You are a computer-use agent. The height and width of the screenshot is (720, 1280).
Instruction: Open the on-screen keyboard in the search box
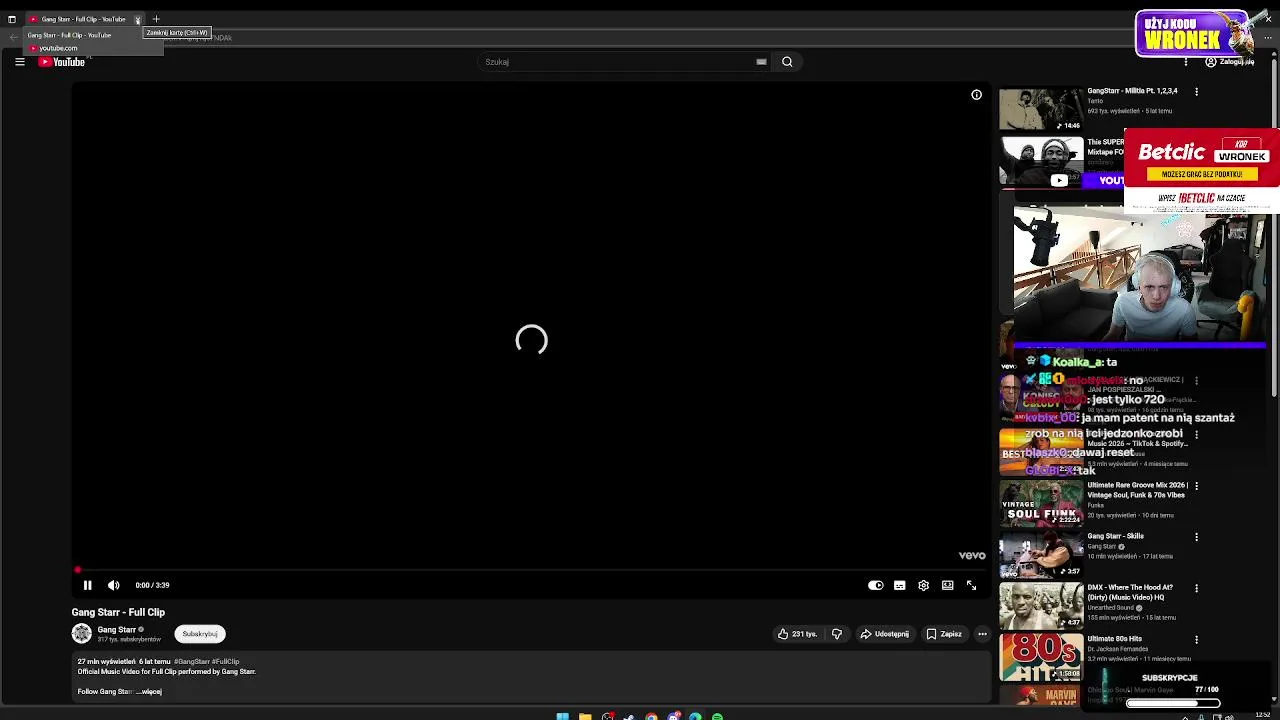pyautogui.click(x=761, y=62)
